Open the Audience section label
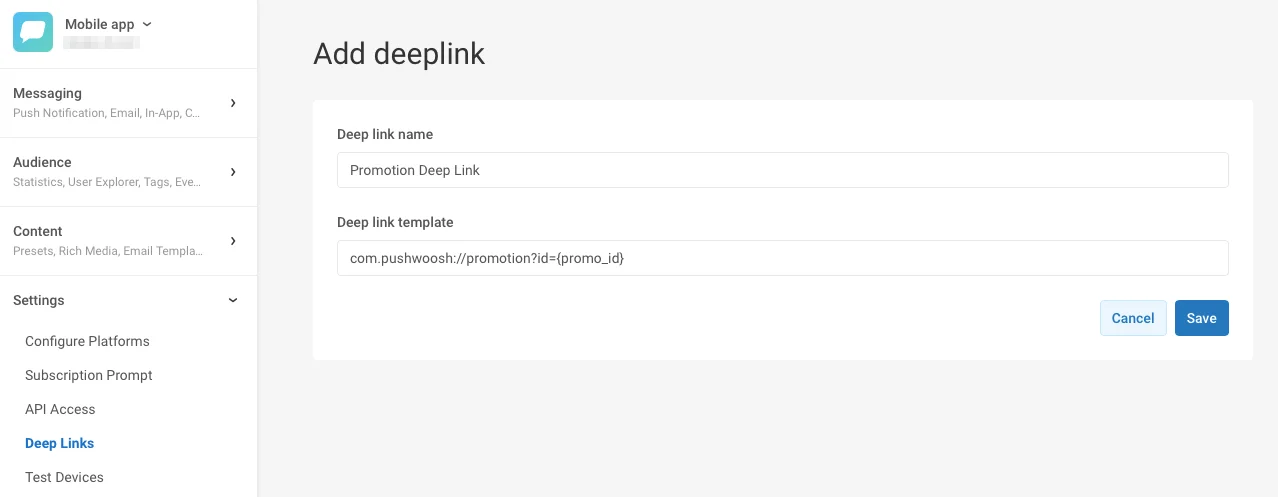1278x497 pixels. pos(42,162)
